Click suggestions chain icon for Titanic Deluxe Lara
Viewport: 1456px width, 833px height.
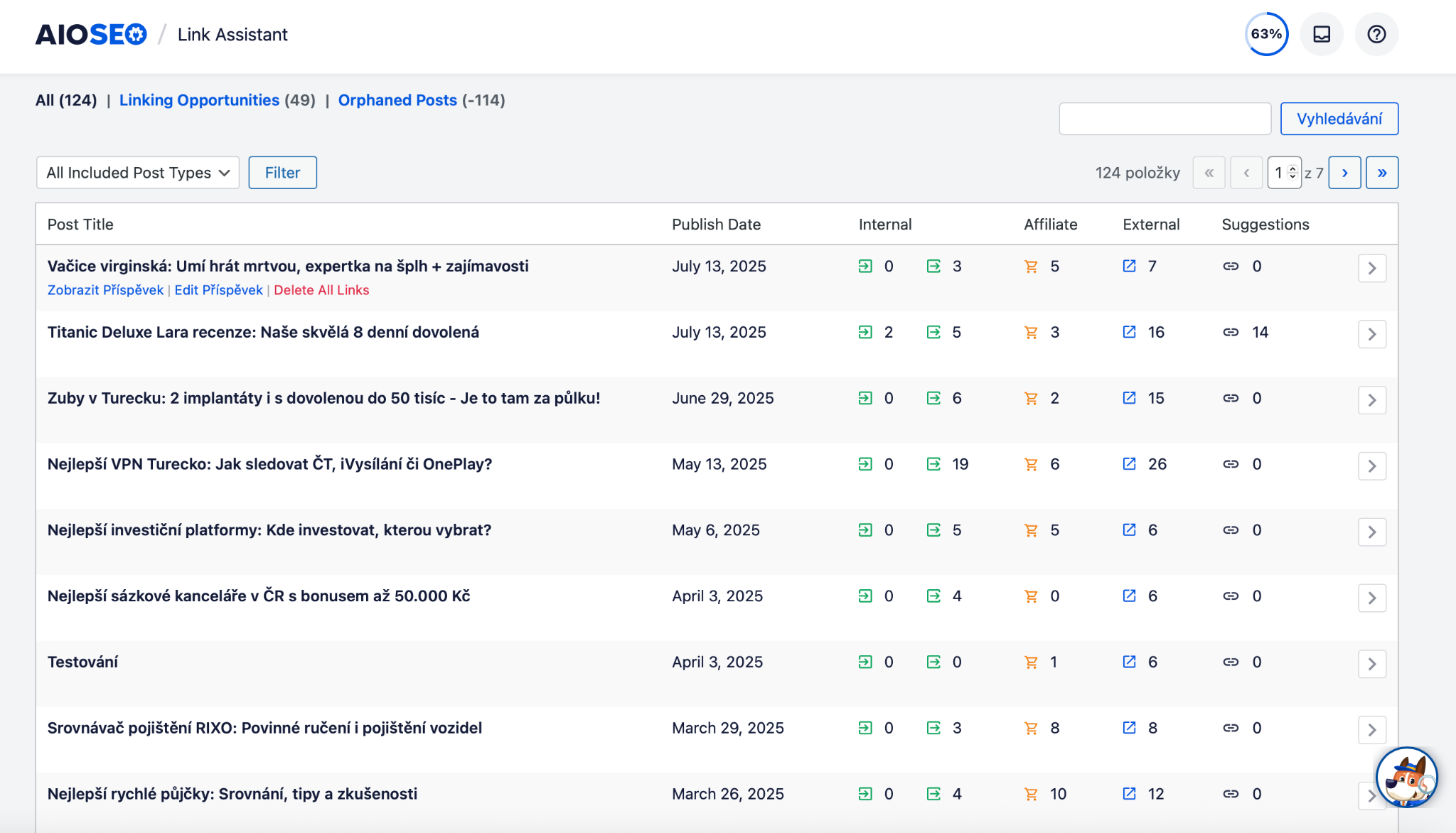pyautogui.click(x=1231, y=332)
